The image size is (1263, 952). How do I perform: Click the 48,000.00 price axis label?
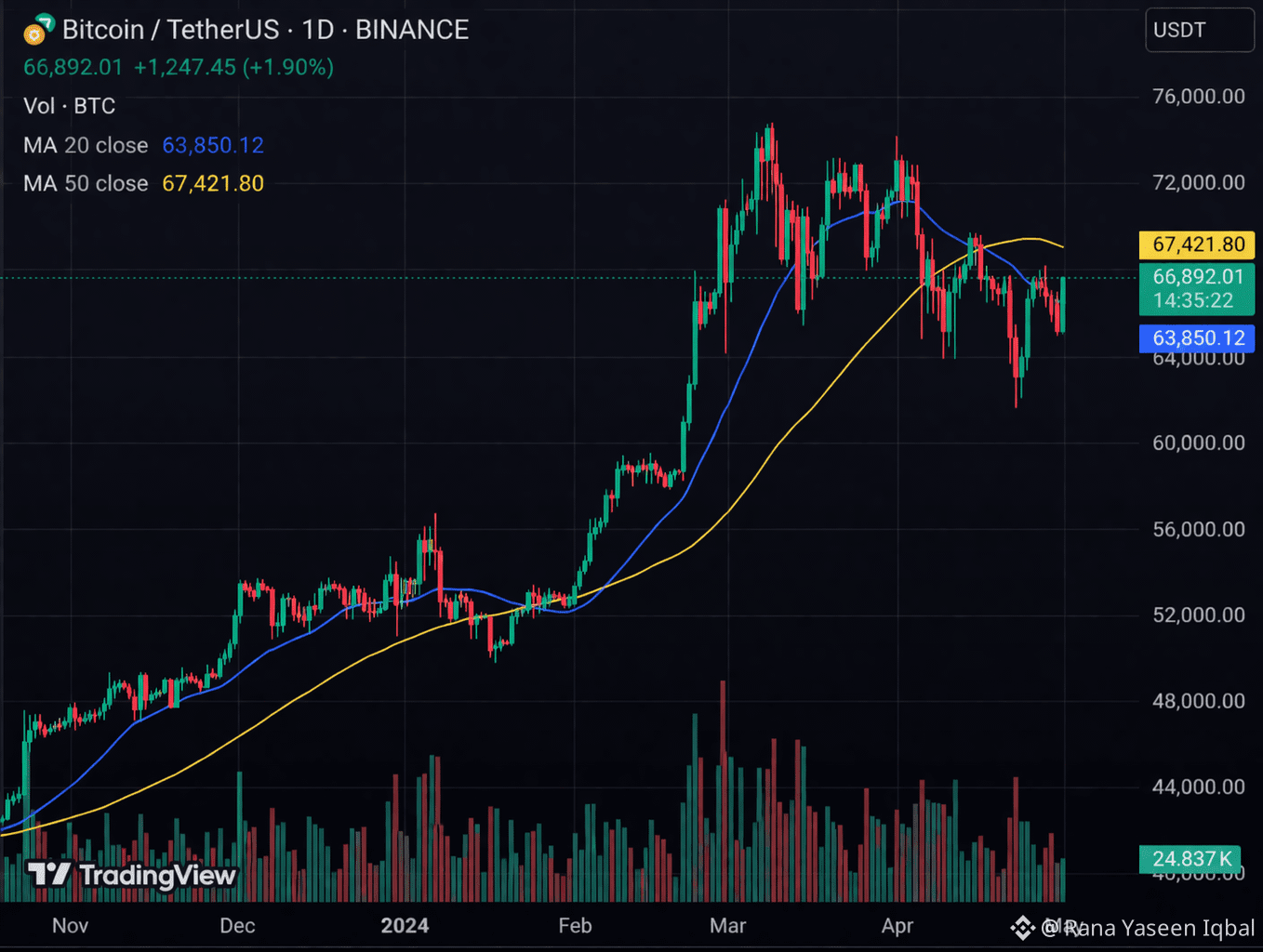tap(1199, 701)
